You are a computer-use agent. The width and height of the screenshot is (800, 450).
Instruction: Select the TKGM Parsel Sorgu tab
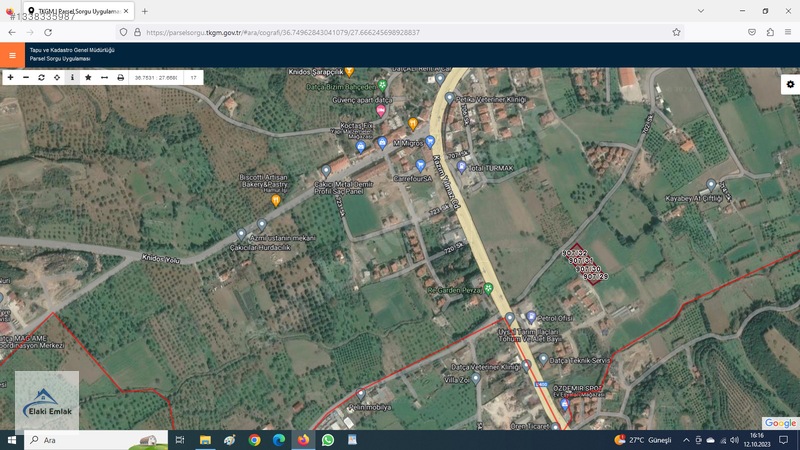[79, 11]
